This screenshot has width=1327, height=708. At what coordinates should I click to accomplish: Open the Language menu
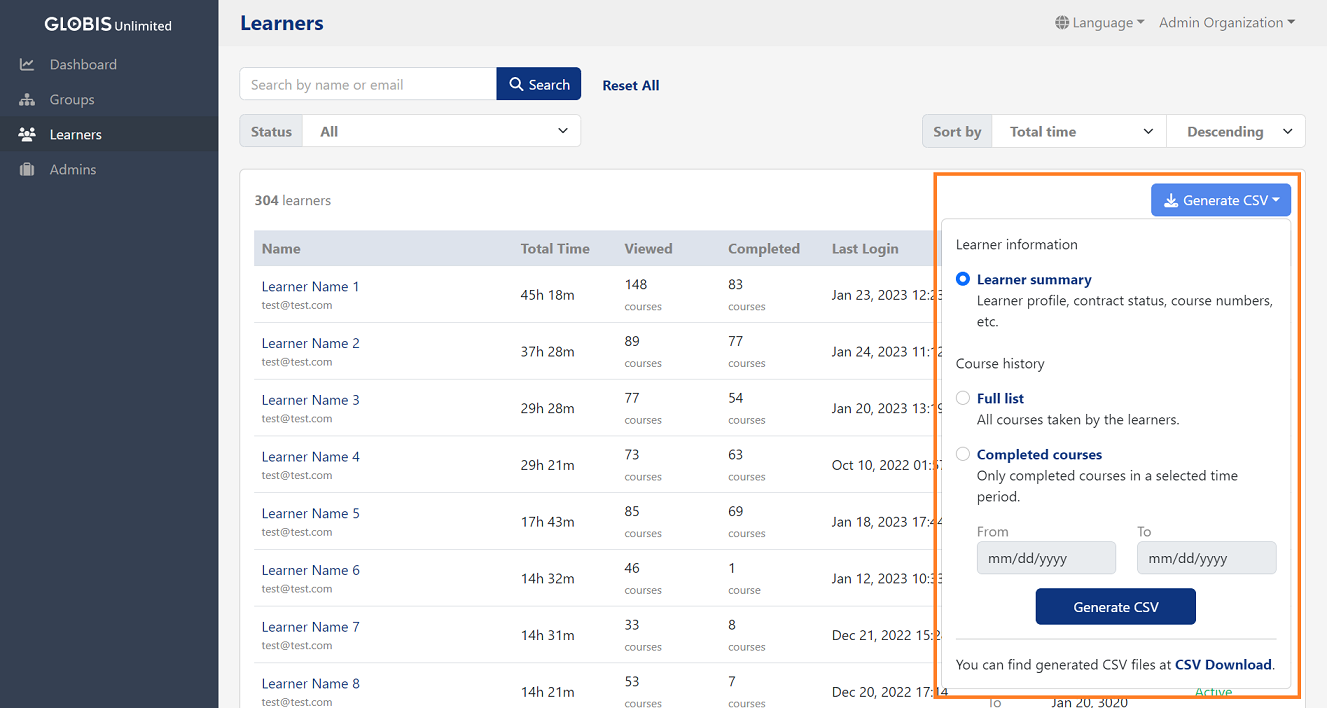point(1099,21)
